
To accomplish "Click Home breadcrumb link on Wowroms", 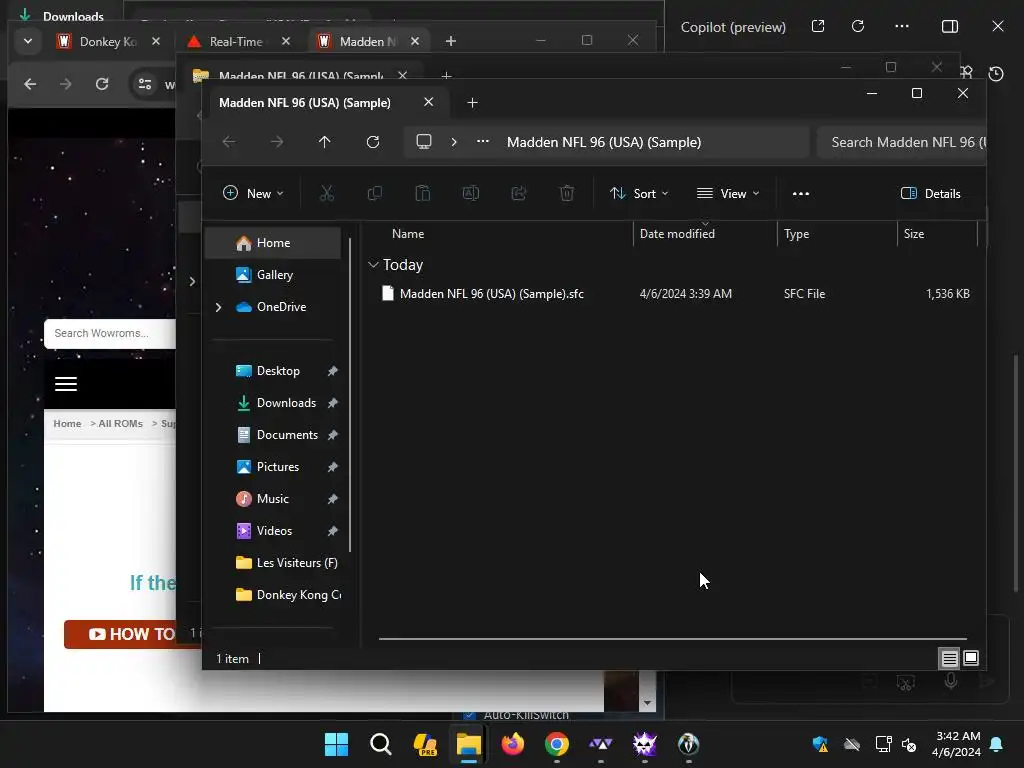I will tap(67, 423).
